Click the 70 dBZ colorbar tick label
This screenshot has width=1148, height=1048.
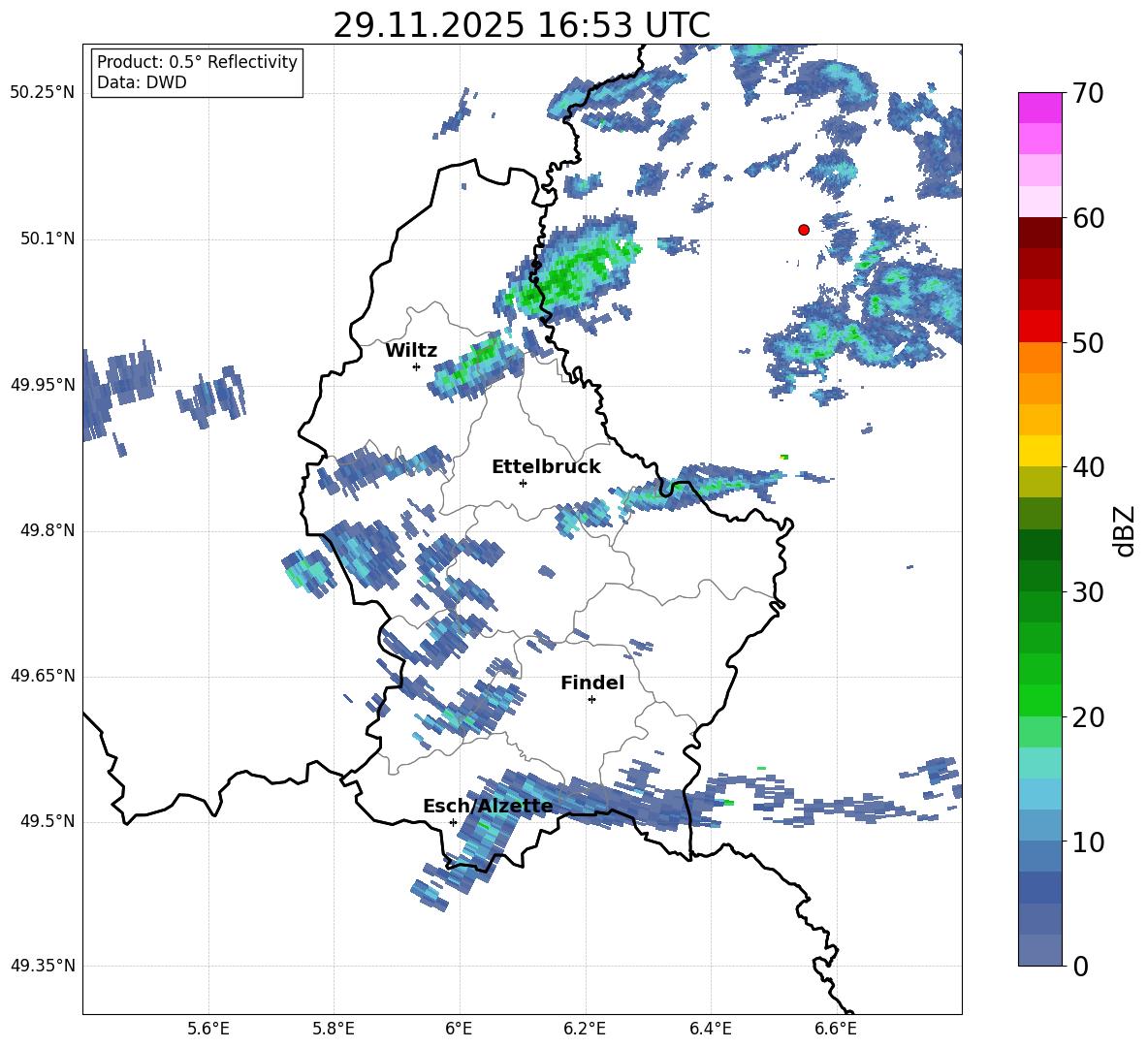[x=1088, y=94]
